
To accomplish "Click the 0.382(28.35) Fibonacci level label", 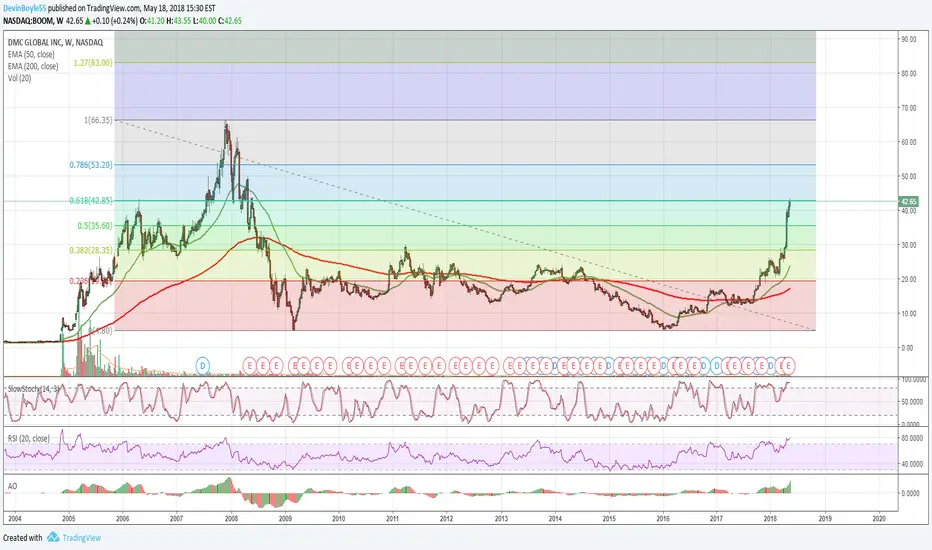I will tap(91, 250).
